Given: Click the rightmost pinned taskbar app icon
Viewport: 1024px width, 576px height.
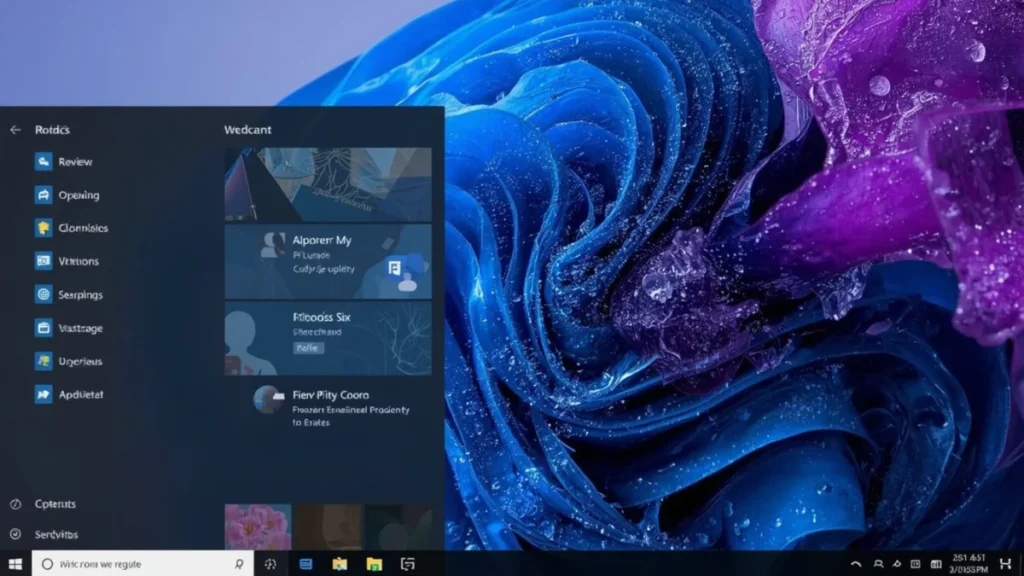Looking at the screenshot, I should click(x=408, y=564).
